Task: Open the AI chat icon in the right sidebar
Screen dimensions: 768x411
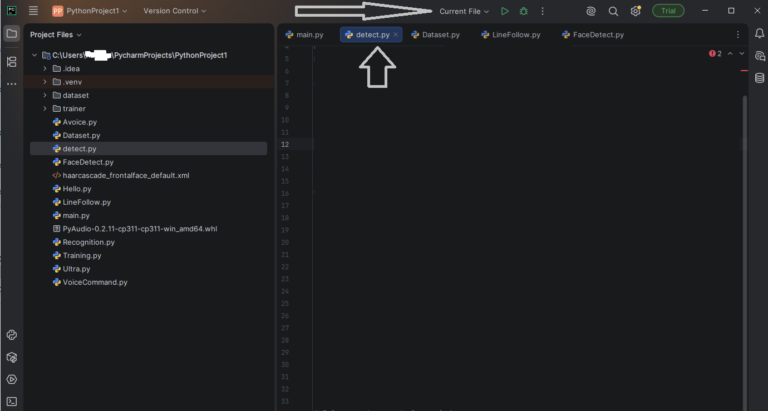Action: coord(759,56)
